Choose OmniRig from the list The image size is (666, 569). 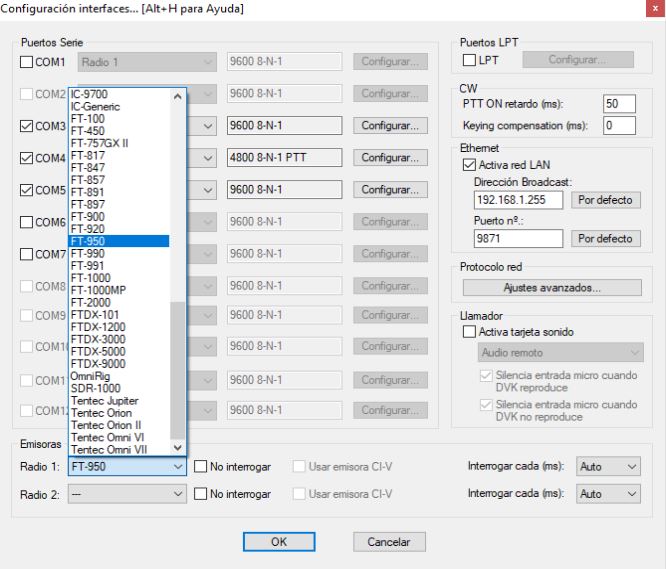(119, 376)
